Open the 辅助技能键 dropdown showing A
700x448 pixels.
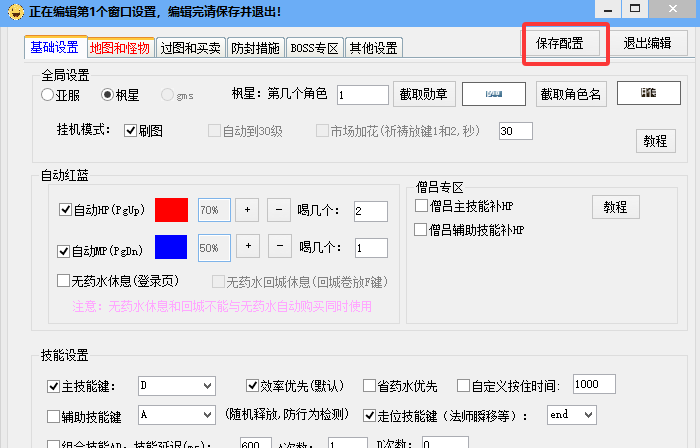click(x=177, y=414)
